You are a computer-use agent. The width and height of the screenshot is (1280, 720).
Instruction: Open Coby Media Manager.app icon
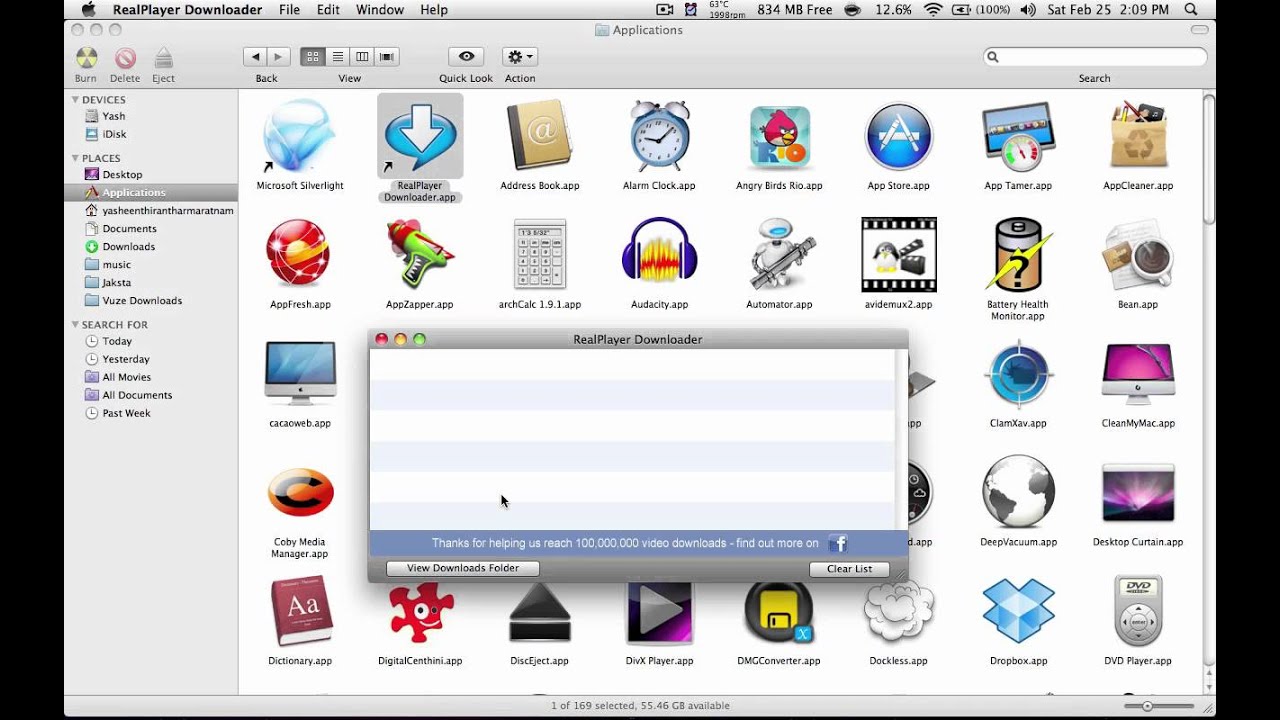coord(300,493)
